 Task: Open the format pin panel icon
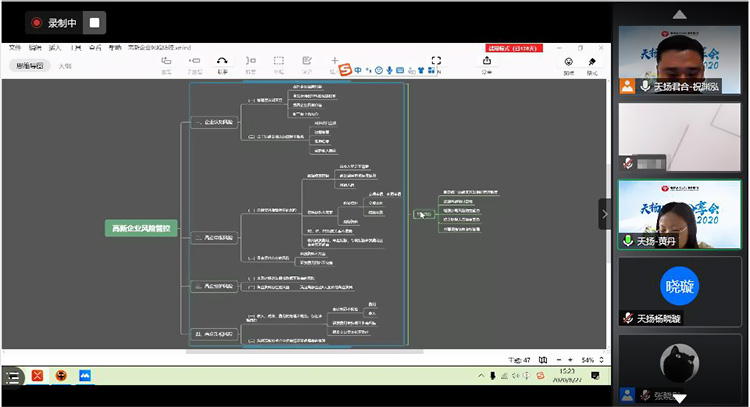click(x=592, y=61)
